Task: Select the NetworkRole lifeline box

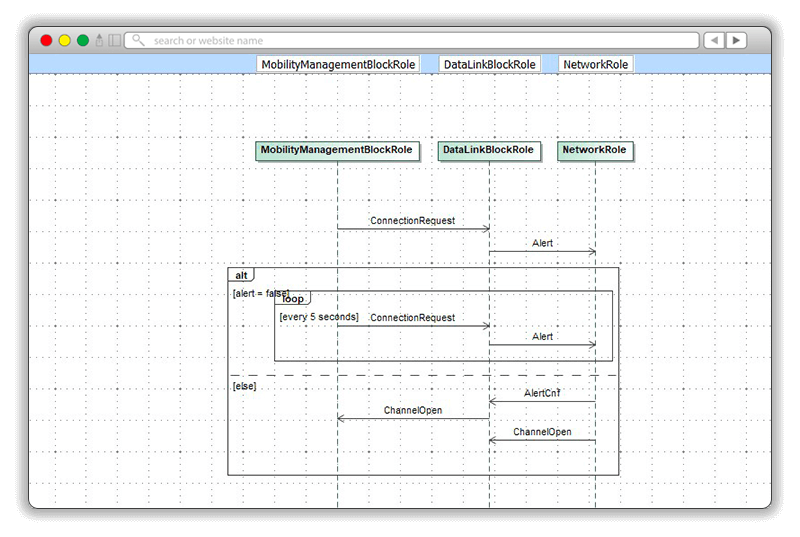Action: pos(595,150)
